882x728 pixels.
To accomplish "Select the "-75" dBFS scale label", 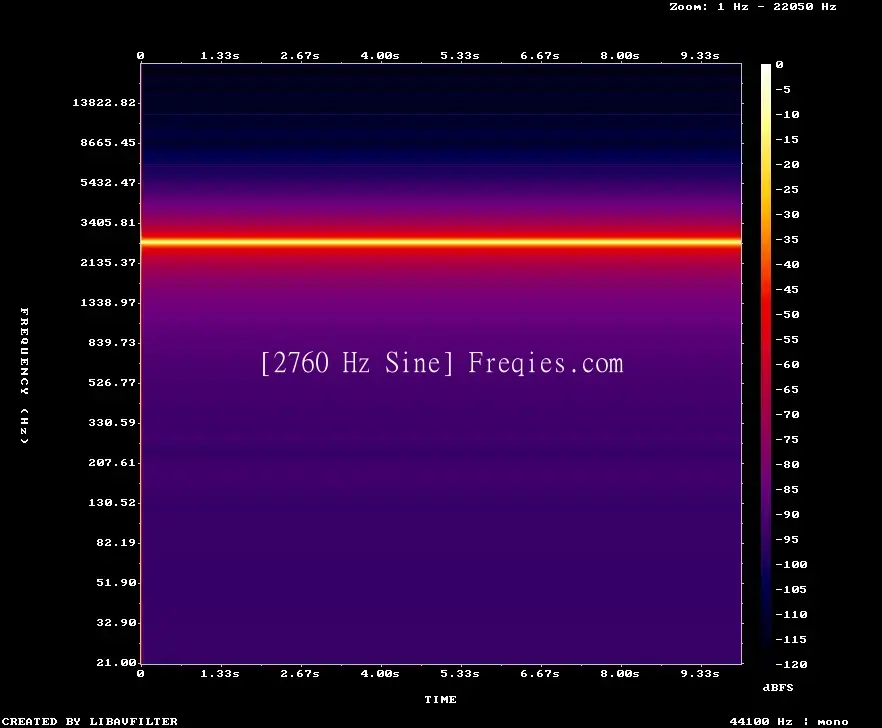I will (787, 439).
